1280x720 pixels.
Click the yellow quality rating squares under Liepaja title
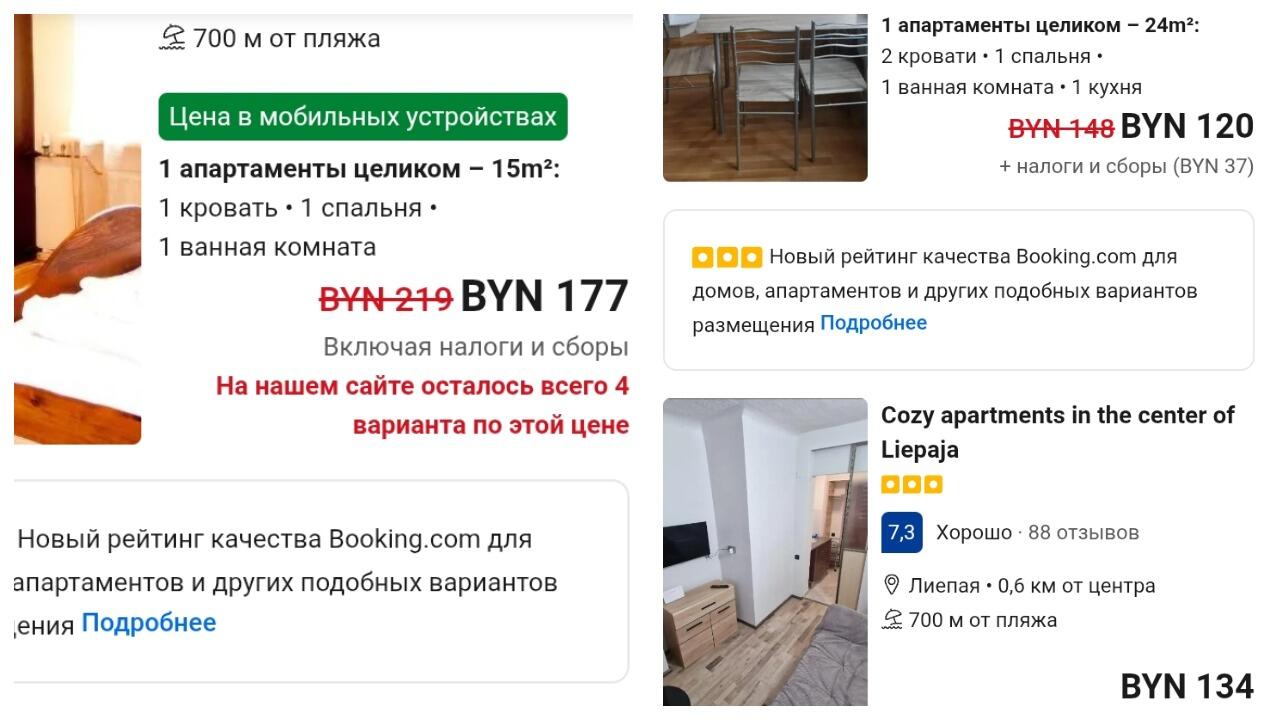(x=912, y=485)
